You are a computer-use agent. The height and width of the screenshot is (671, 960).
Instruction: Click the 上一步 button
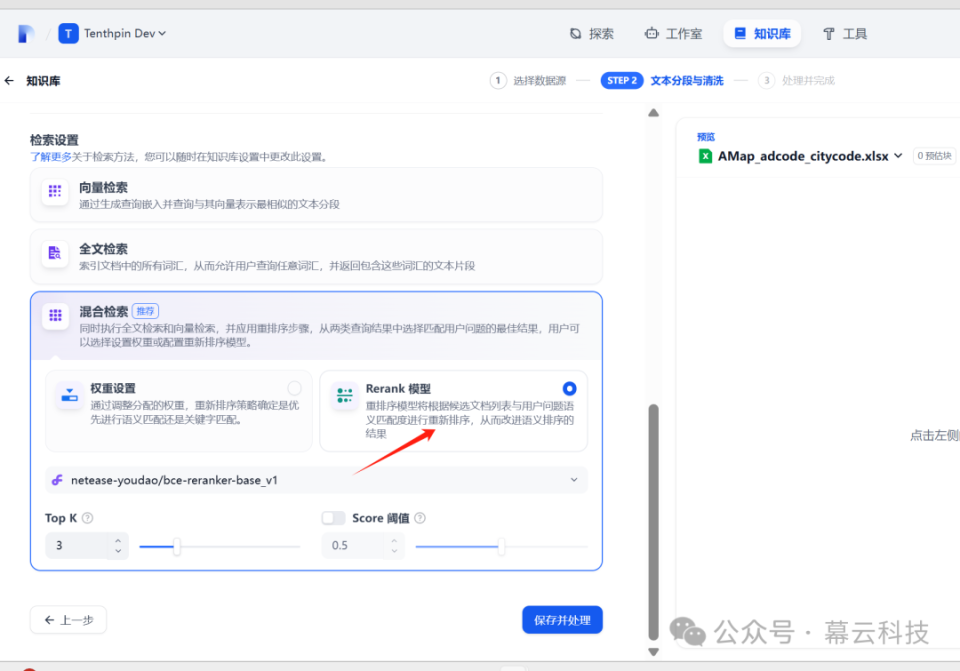click(x=68, y=620)
